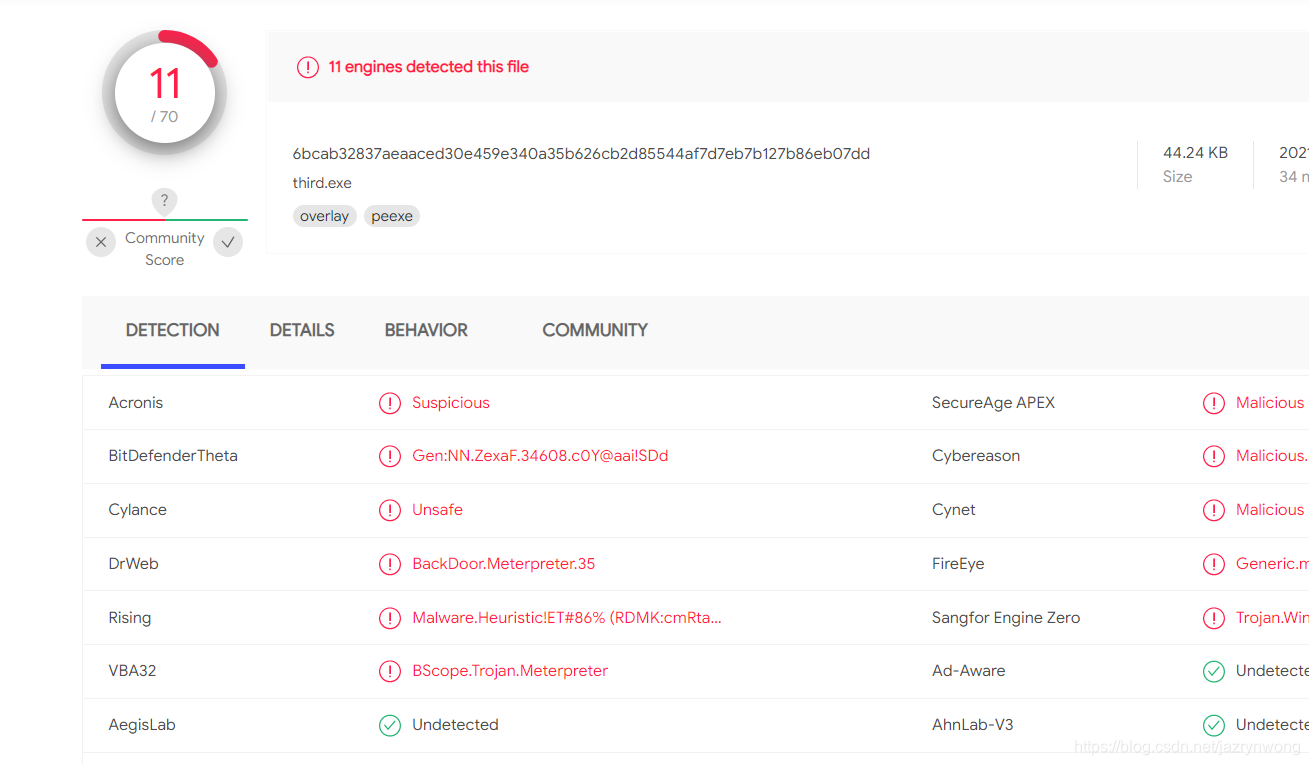
Task: Click the Rising engine name
Action: pyautogui.click(x=130, y=618)
